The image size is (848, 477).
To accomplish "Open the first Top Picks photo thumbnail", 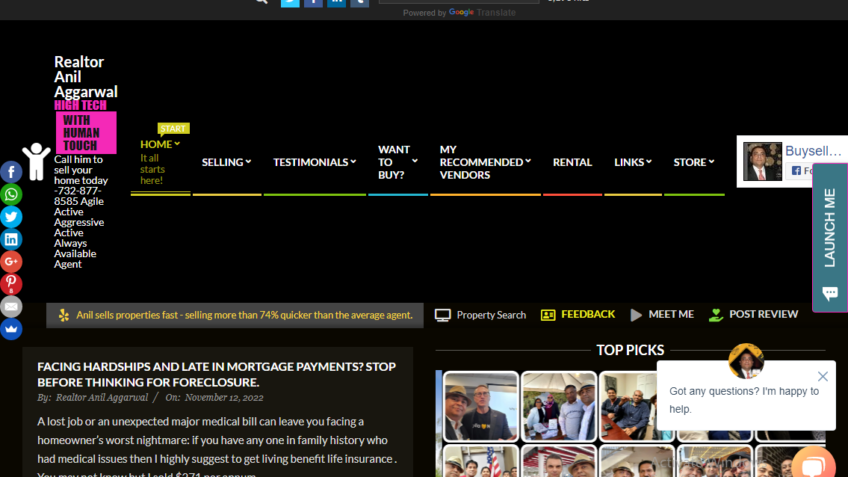I will pos(480,406).
